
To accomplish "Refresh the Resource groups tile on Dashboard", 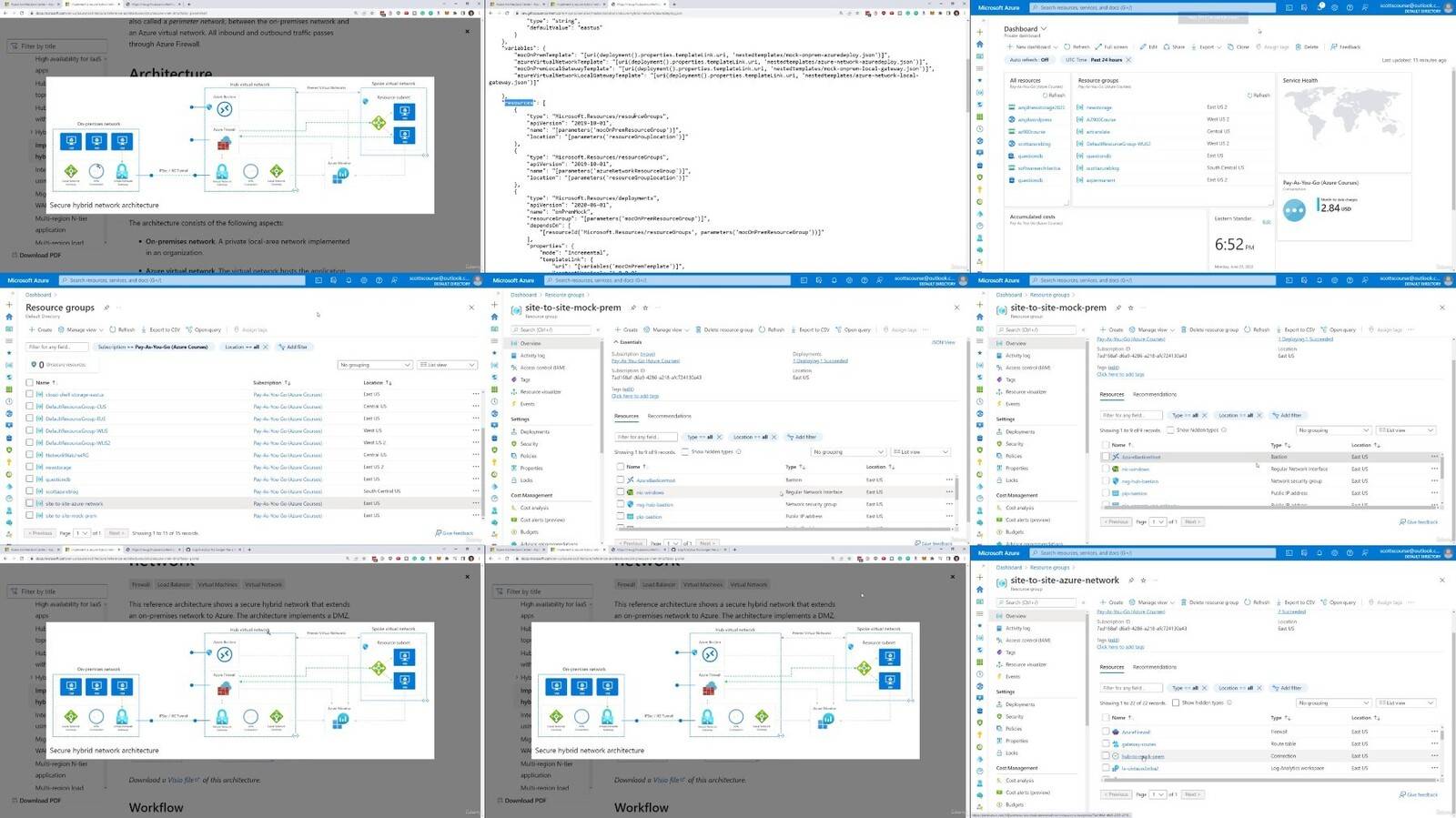I will point(1259,95).
